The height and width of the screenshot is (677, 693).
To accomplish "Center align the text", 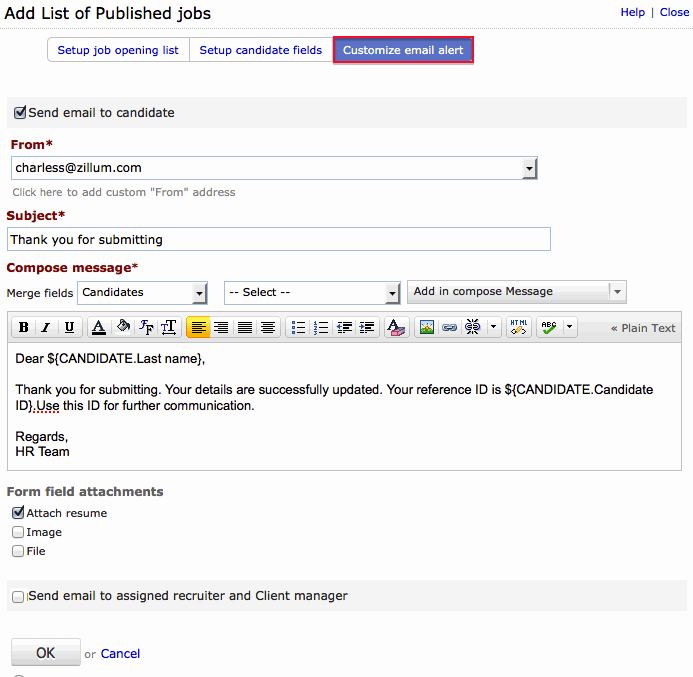I will (268, 327).
